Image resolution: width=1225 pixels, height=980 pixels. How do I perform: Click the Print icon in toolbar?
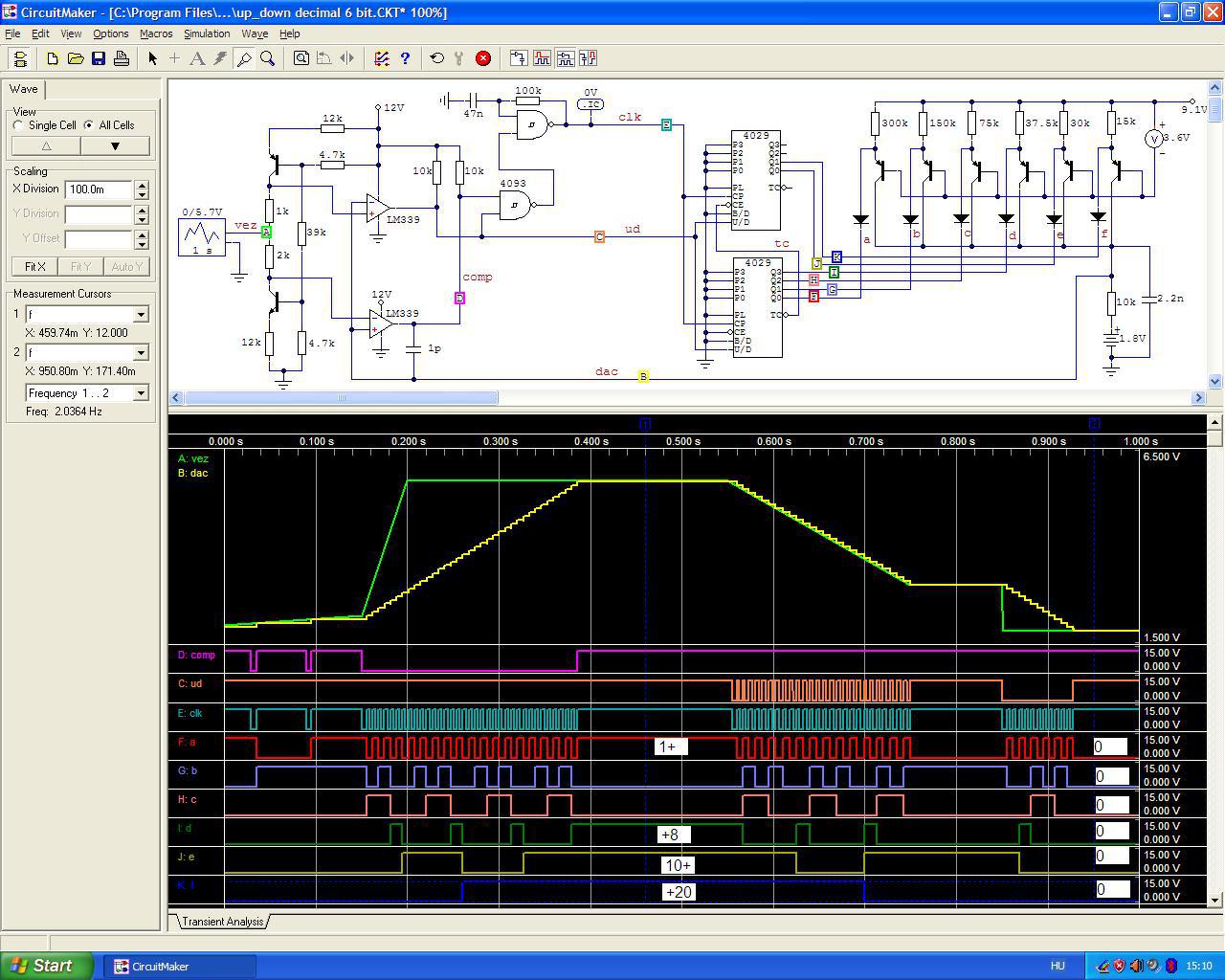(122, 58)
